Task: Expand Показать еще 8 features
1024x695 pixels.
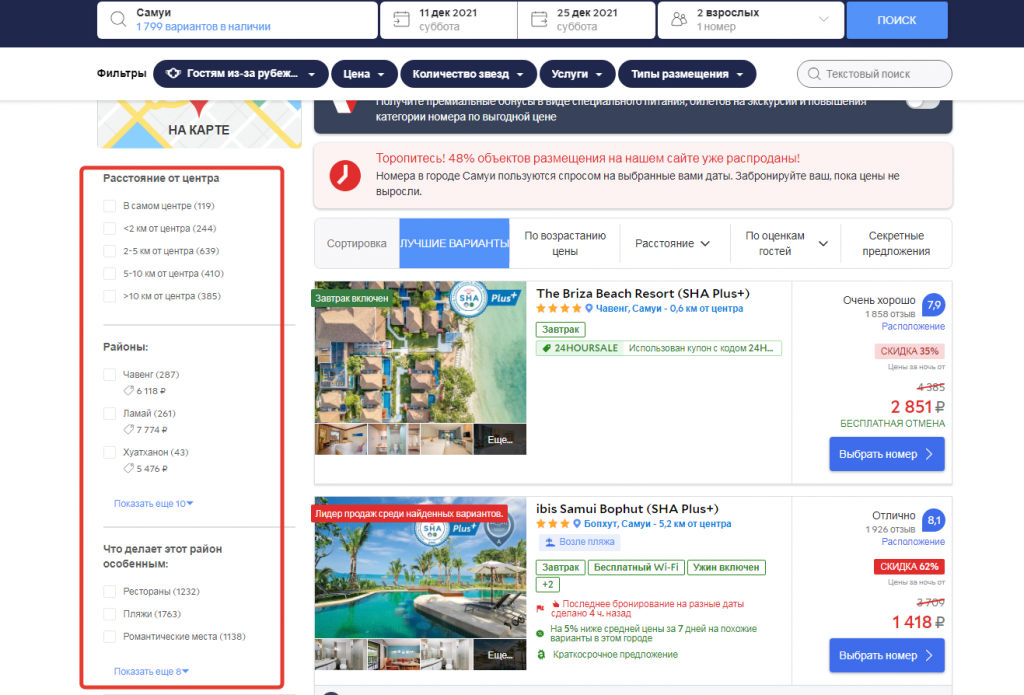Action: click(152, 671)
